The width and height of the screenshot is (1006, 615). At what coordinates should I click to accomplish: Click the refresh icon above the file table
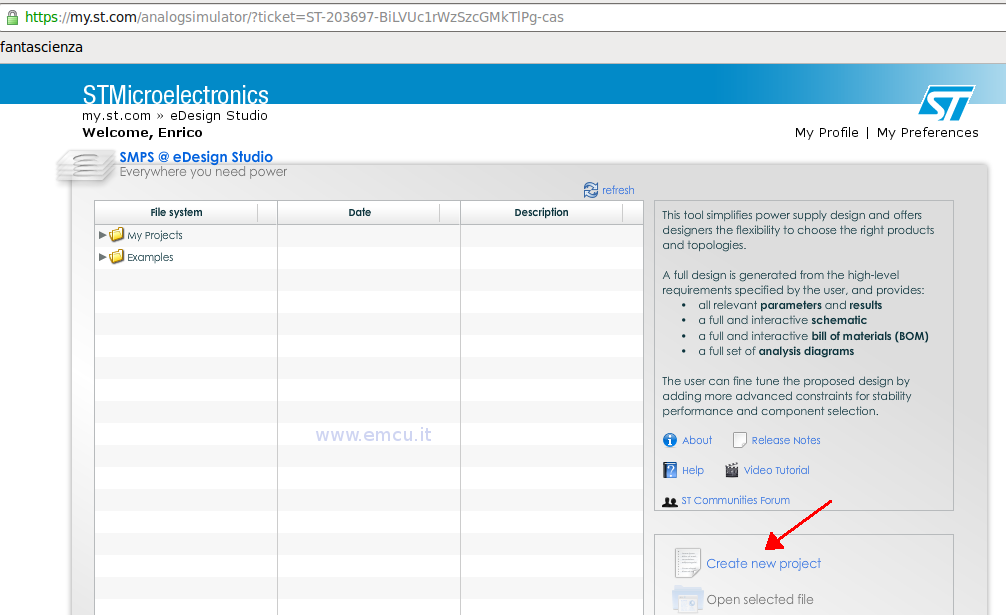click(590, 190)
